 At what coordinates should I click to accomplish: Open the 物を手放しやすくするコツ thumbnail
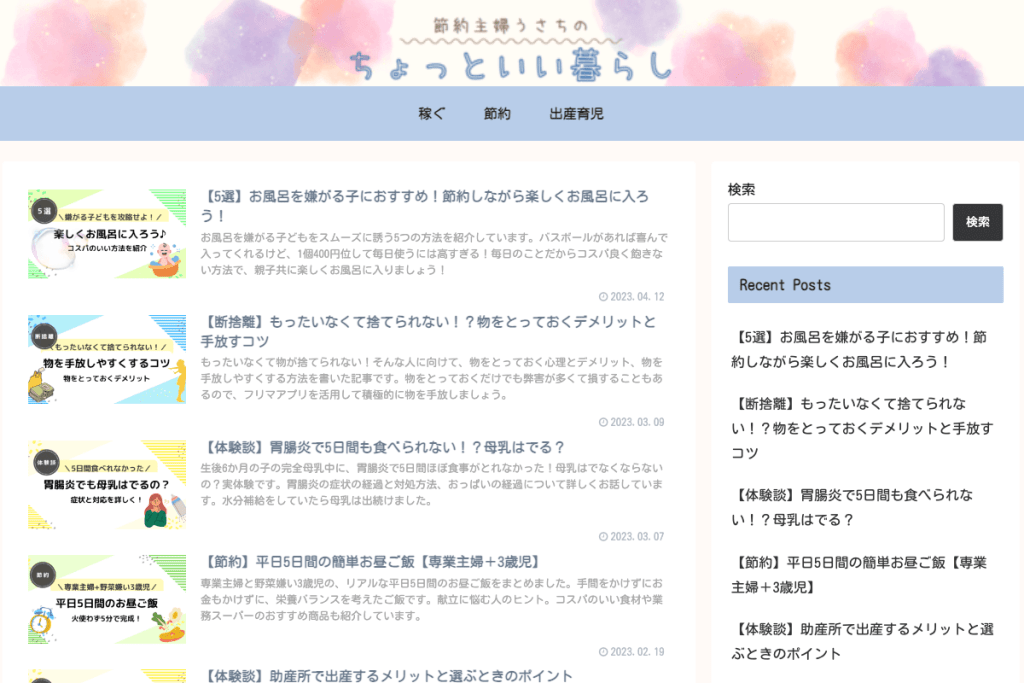[107, 359]
